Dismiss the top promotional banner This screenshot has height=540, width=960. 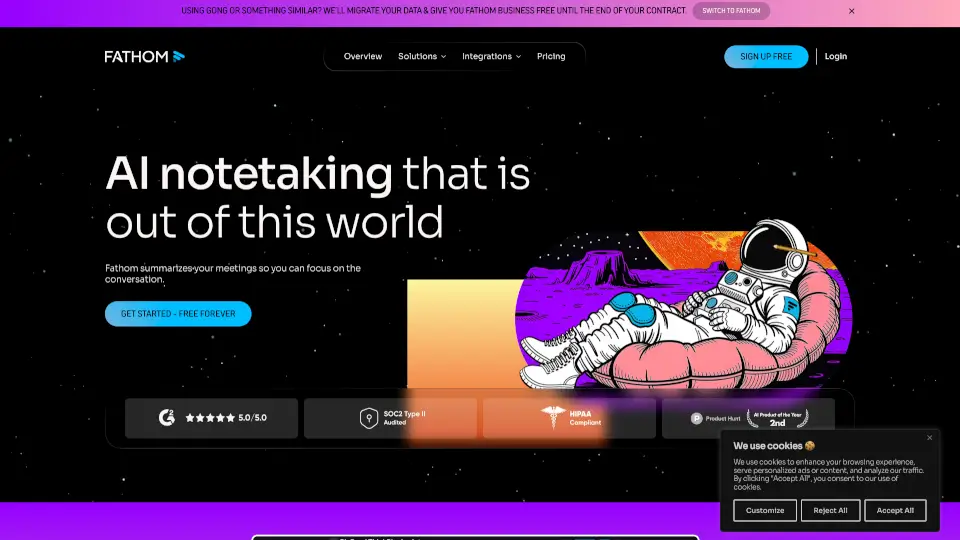852,11
